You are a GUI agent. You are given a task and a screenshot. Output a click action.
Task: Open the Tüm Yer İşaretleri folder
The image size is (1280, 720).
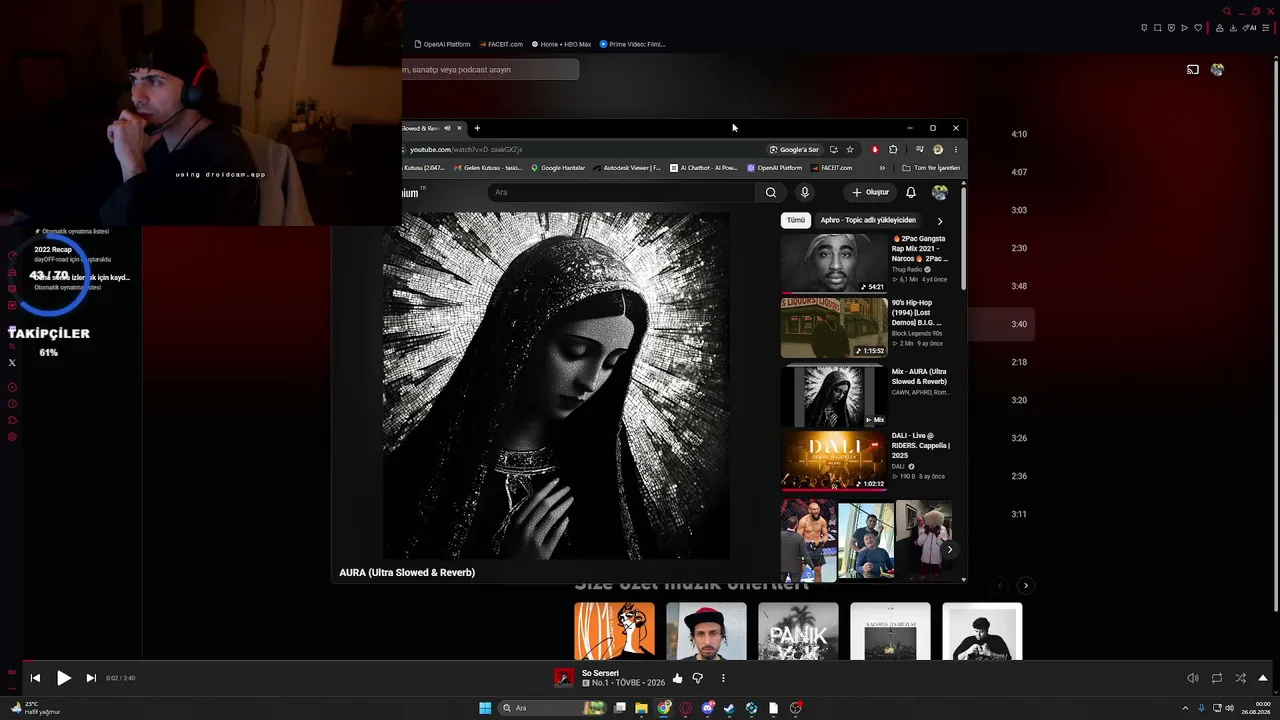(931, 168)
